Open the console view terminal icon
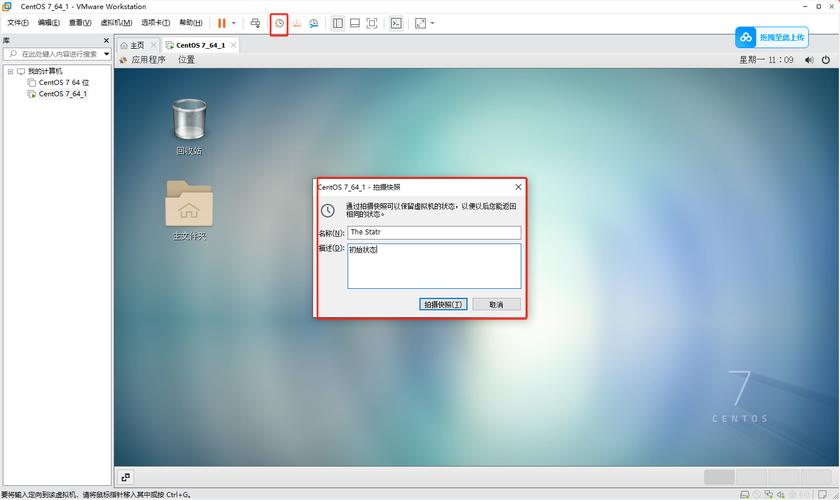The height and width of the screenshot is (500, 840). 396,23
